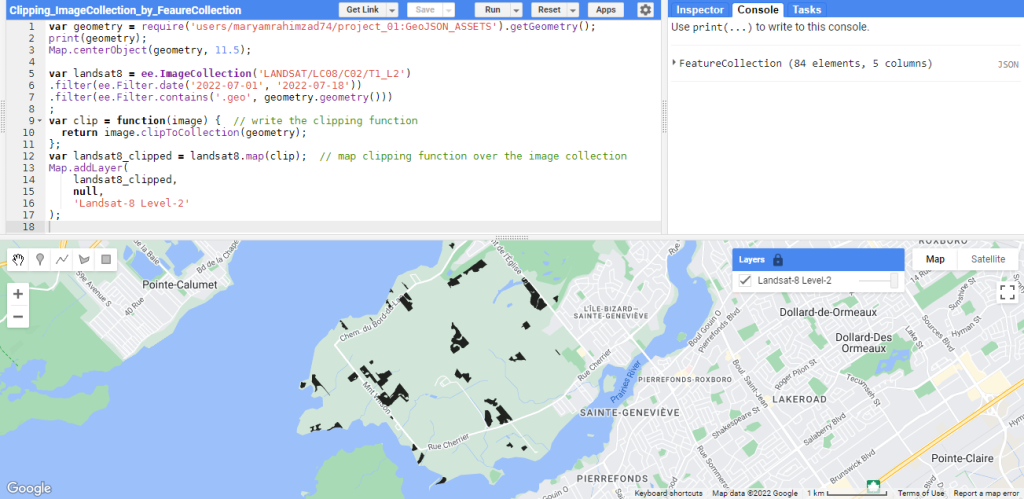Select the draw rectangle tool
Viewport: 1024px width, 499px height.
click(106, 260)
